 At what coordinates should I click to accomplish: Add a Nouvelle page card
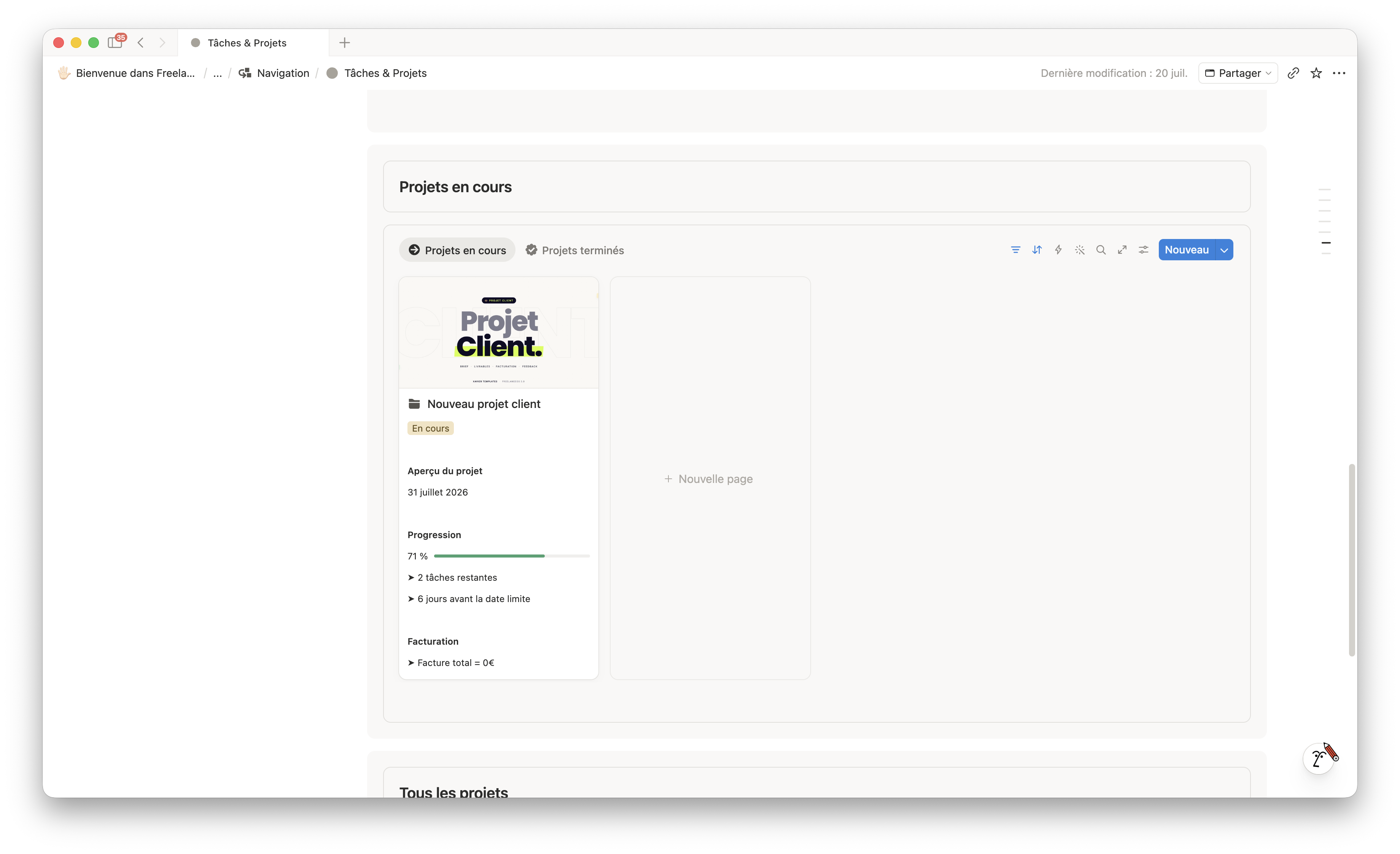pos(710,478)
